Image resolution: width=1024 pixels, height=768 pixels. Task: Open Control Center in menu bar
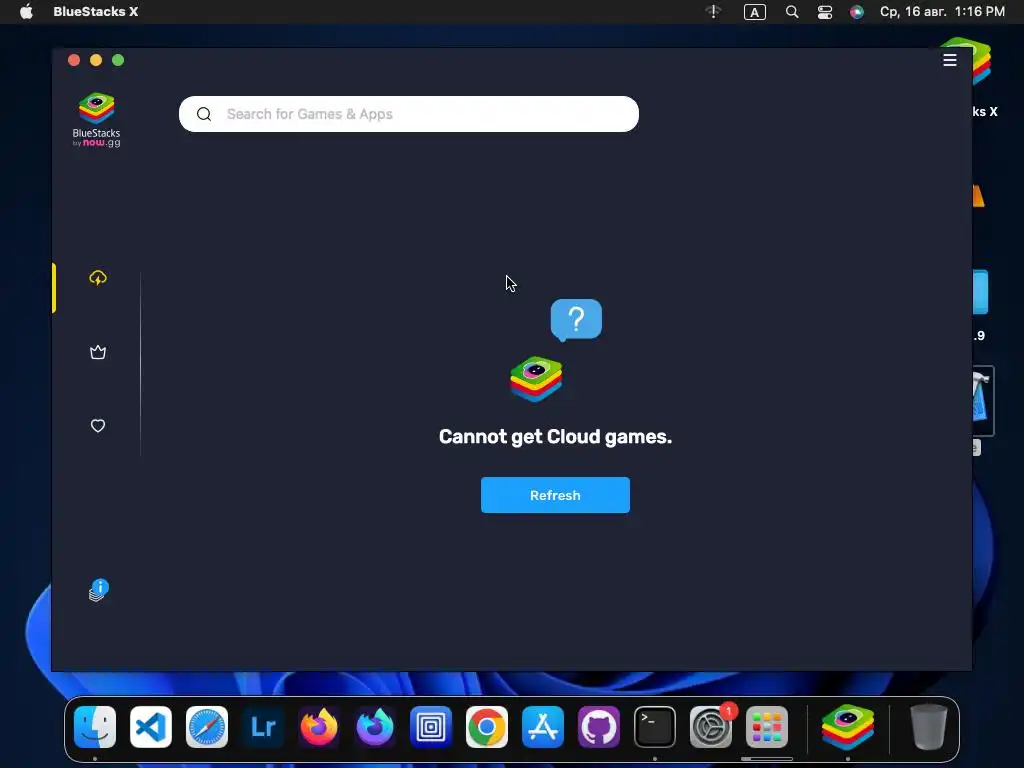click(x=825, y=12)
